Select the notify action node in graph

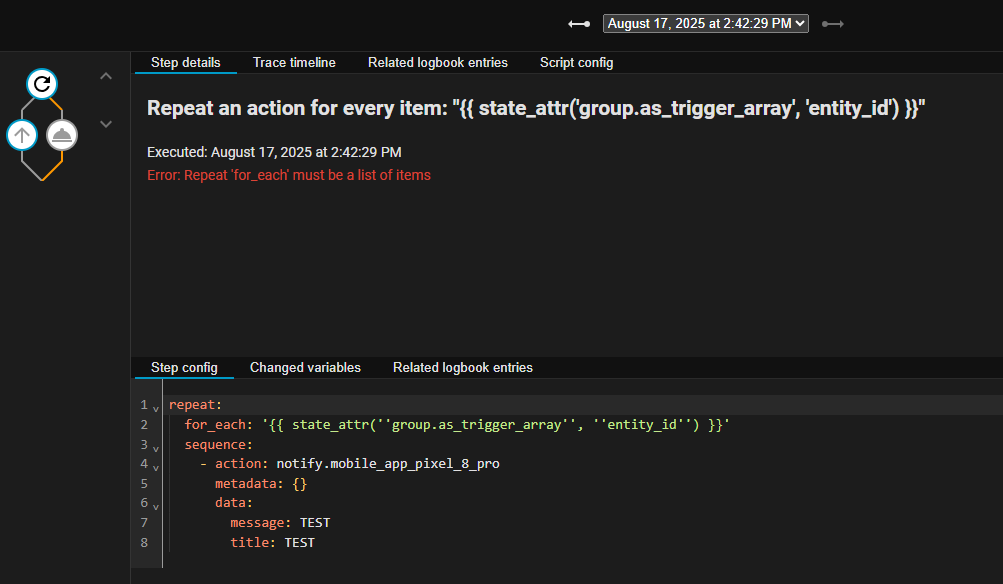[62, 134]
